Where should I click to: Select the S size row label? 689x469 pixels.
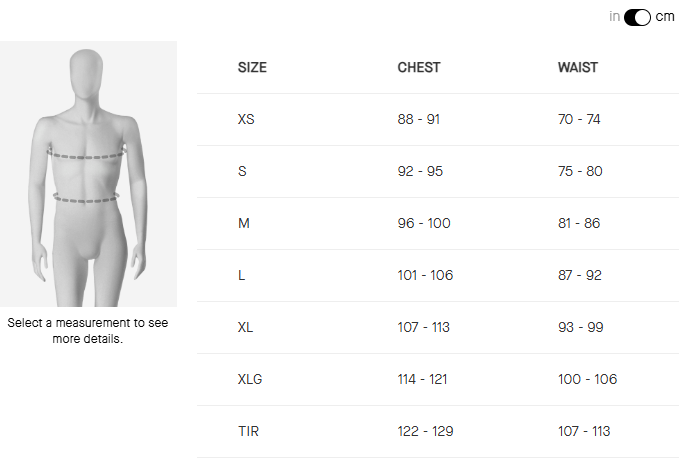click(x=242, y=171)
